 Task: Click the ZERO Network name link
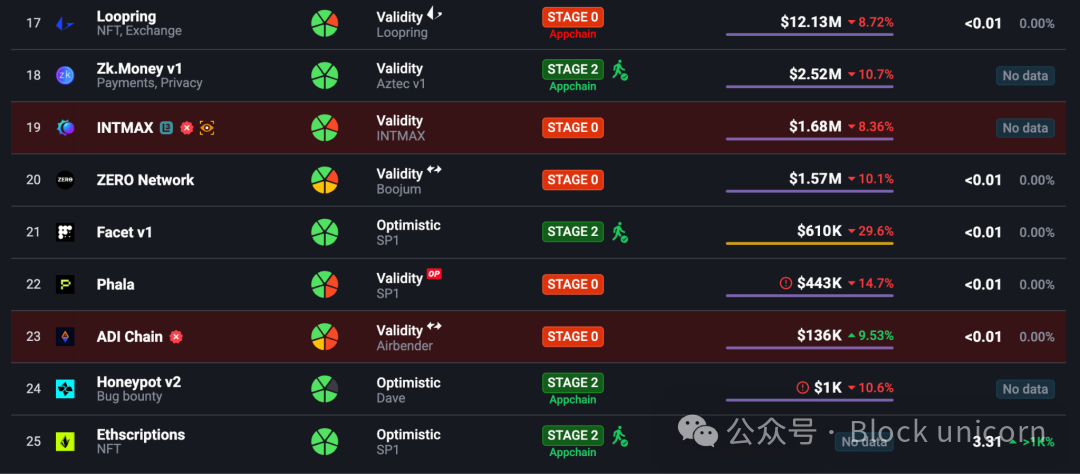click(x=145, y=180)
